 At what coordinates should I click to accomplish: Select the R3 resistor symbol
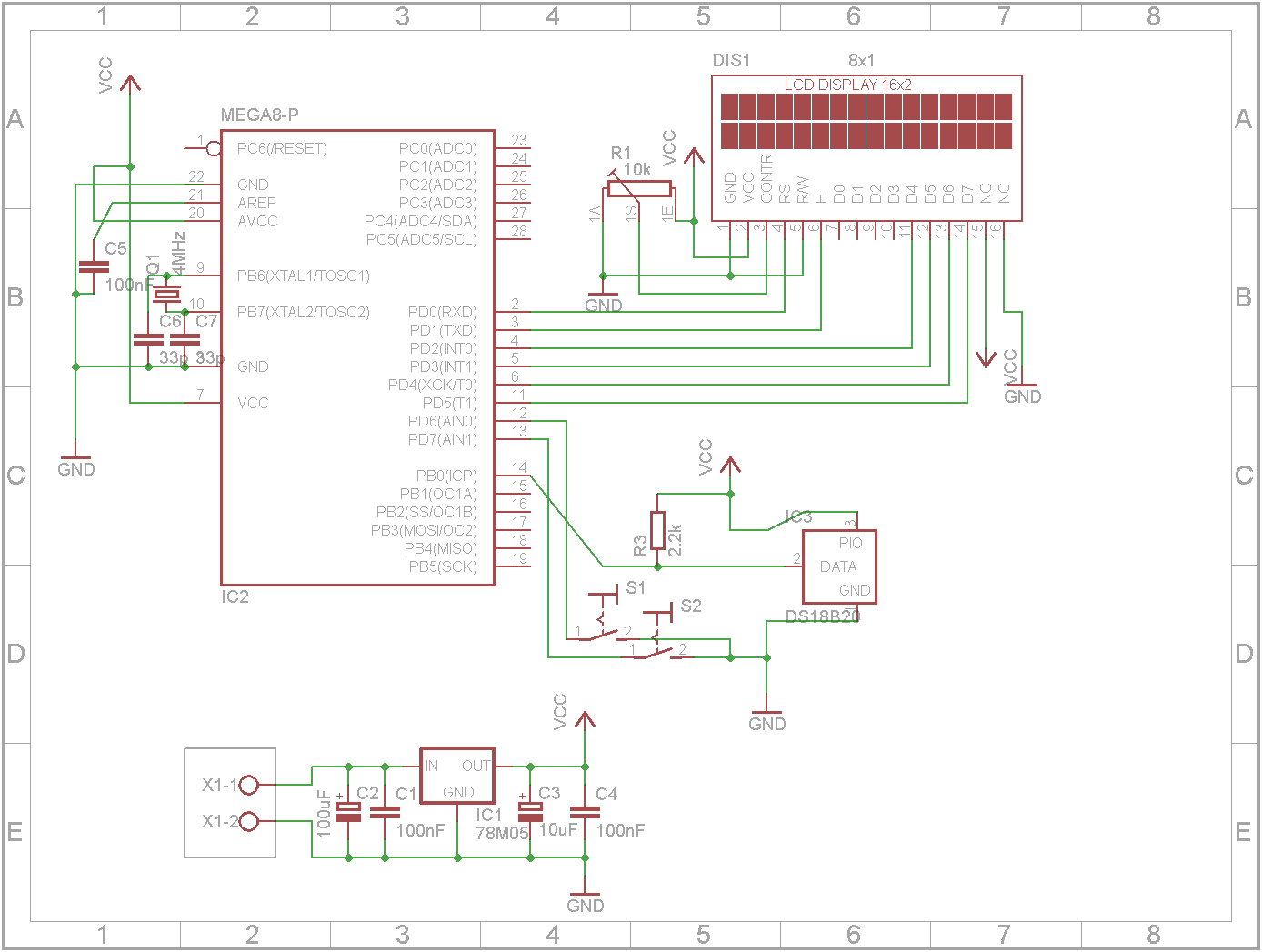tap(657, 530)
